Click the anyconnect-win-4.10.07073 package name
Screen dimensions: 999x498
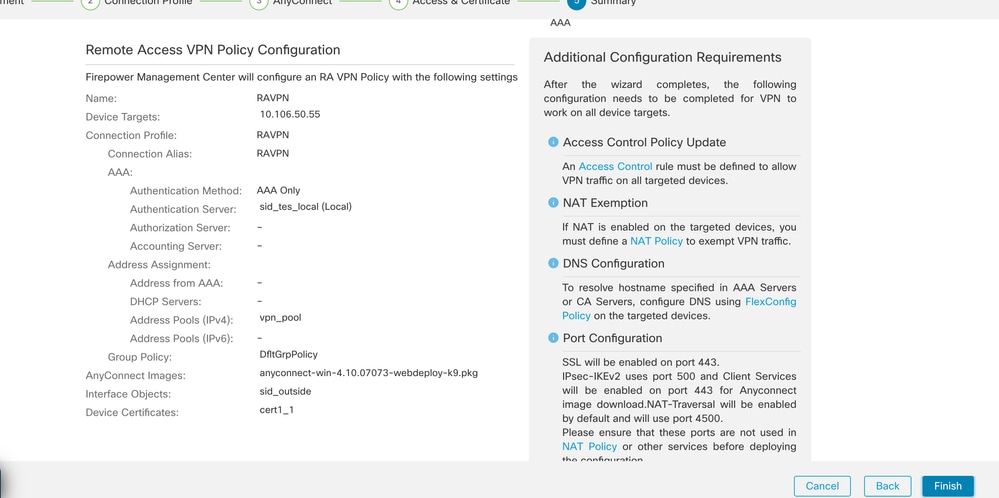click(x=369, y=373)
